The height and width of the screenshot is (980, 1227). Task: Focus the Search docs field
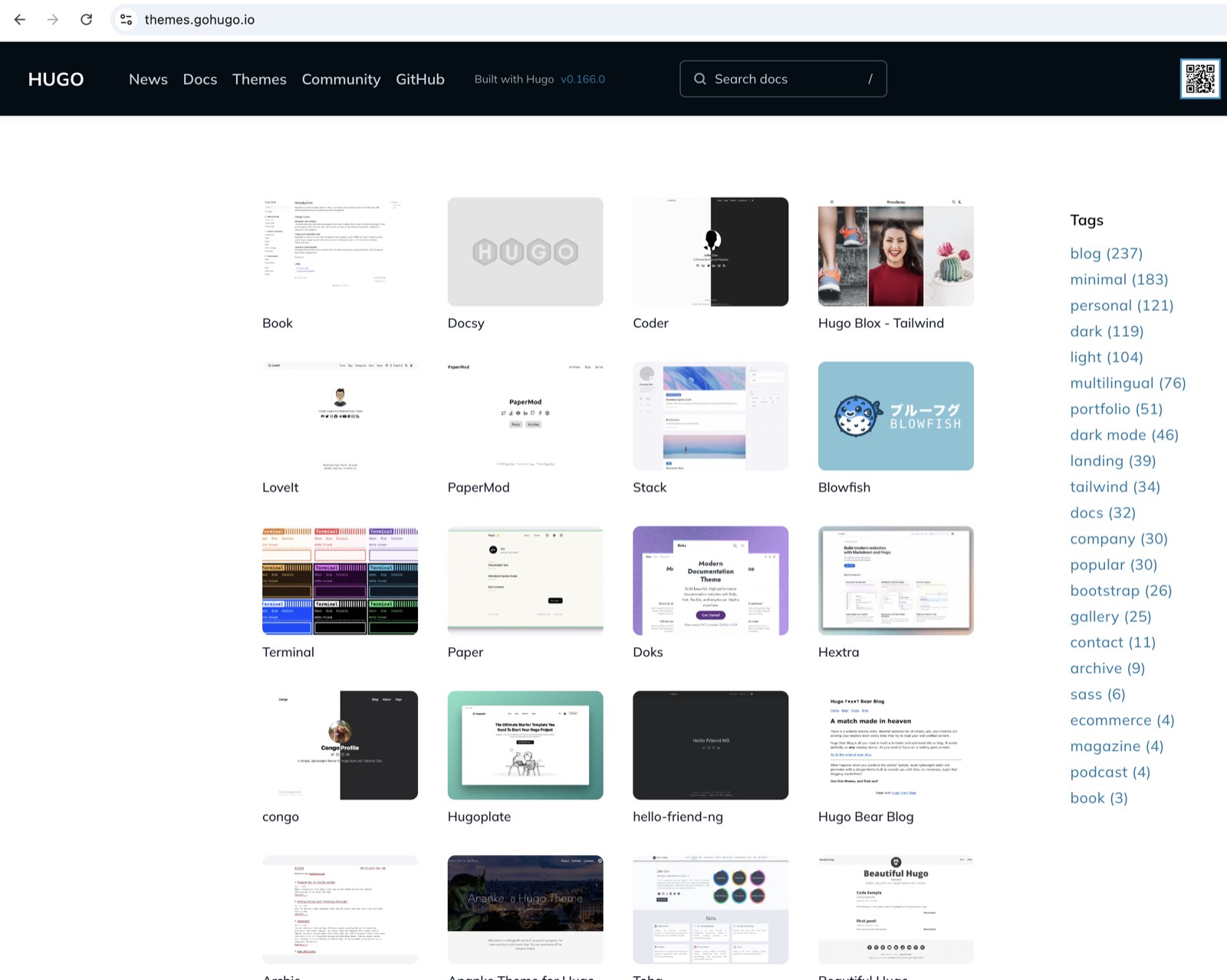click(x=783, y=79)
